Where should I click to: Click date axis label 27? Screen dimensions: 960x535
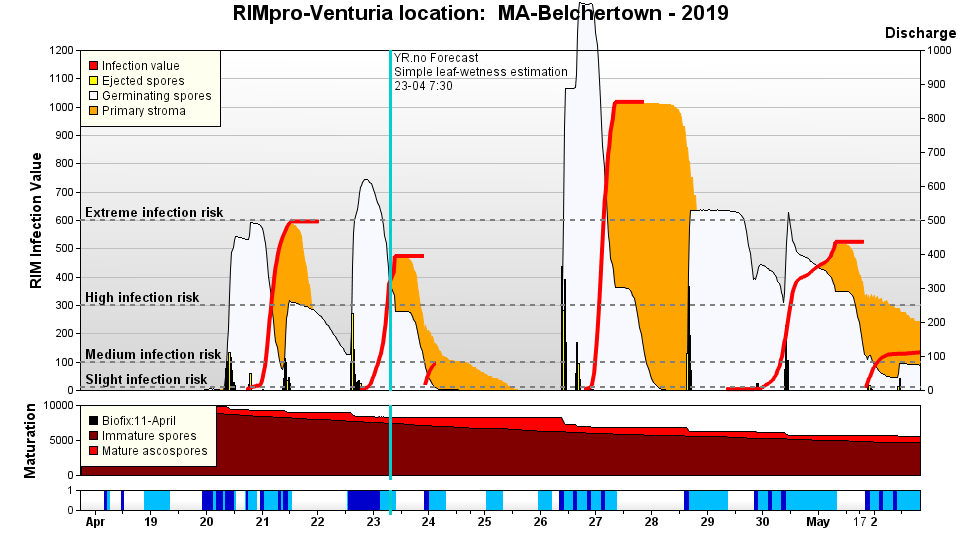tap(596, 522)
